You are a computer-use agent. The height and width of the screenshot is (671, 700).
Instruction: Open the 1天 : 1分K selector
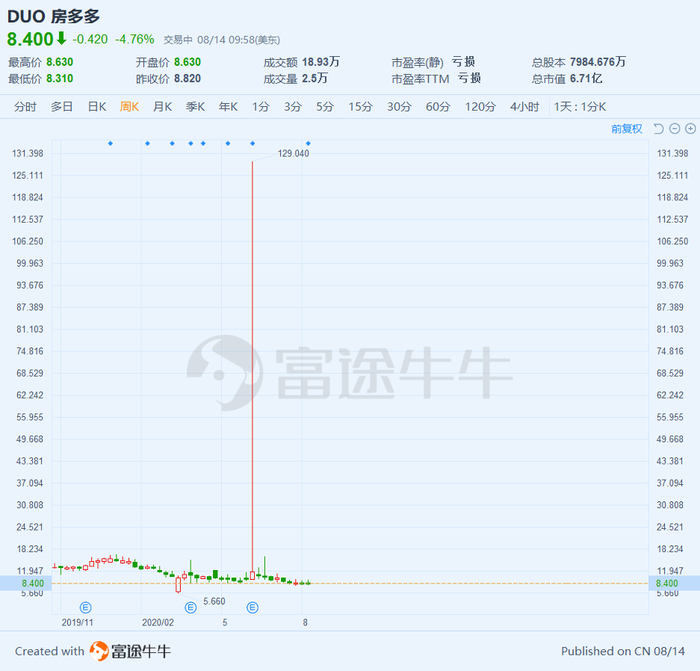coord(580,107)
